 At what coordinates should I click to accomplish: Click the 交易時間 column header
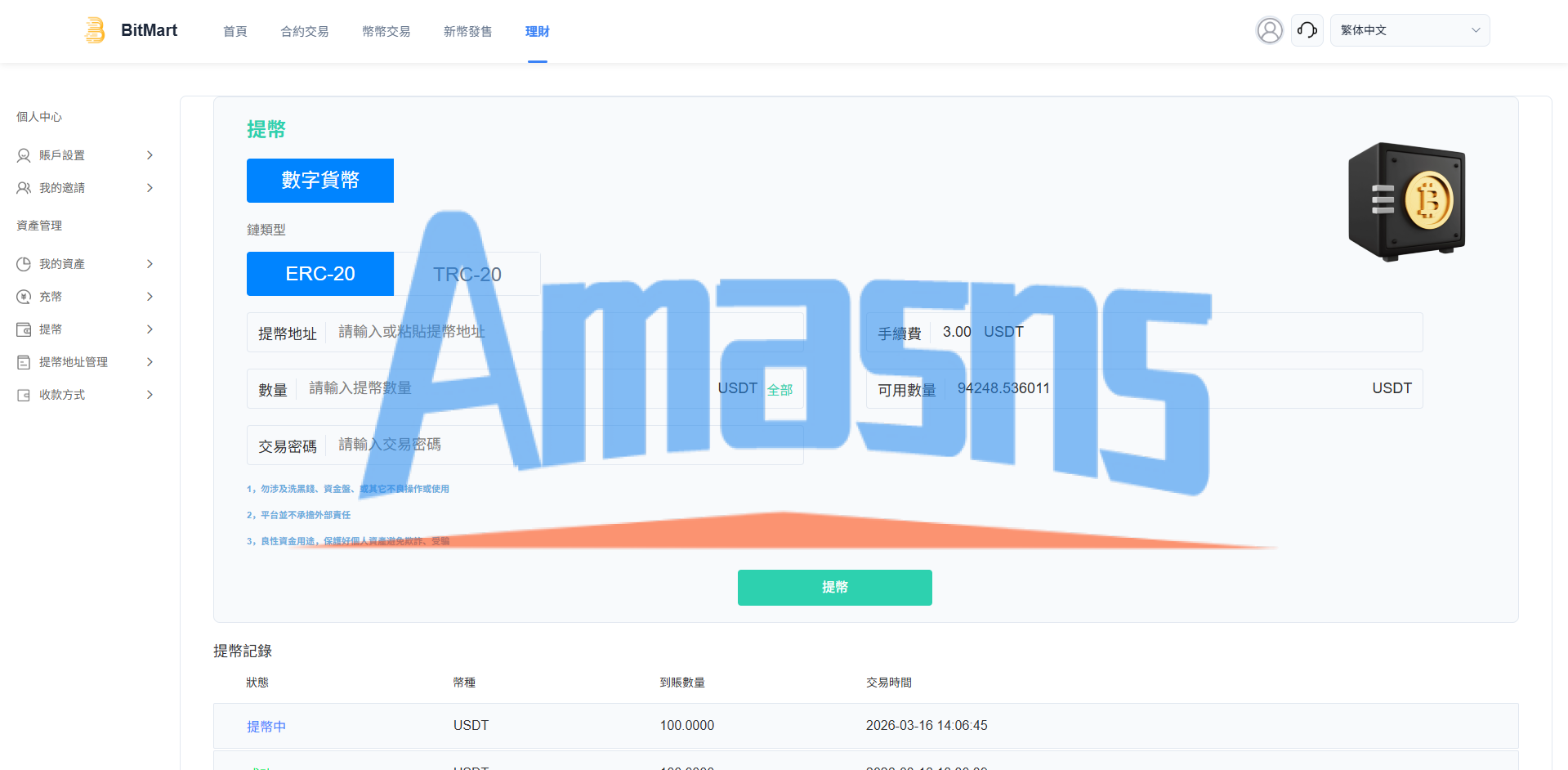coord(889,683)
